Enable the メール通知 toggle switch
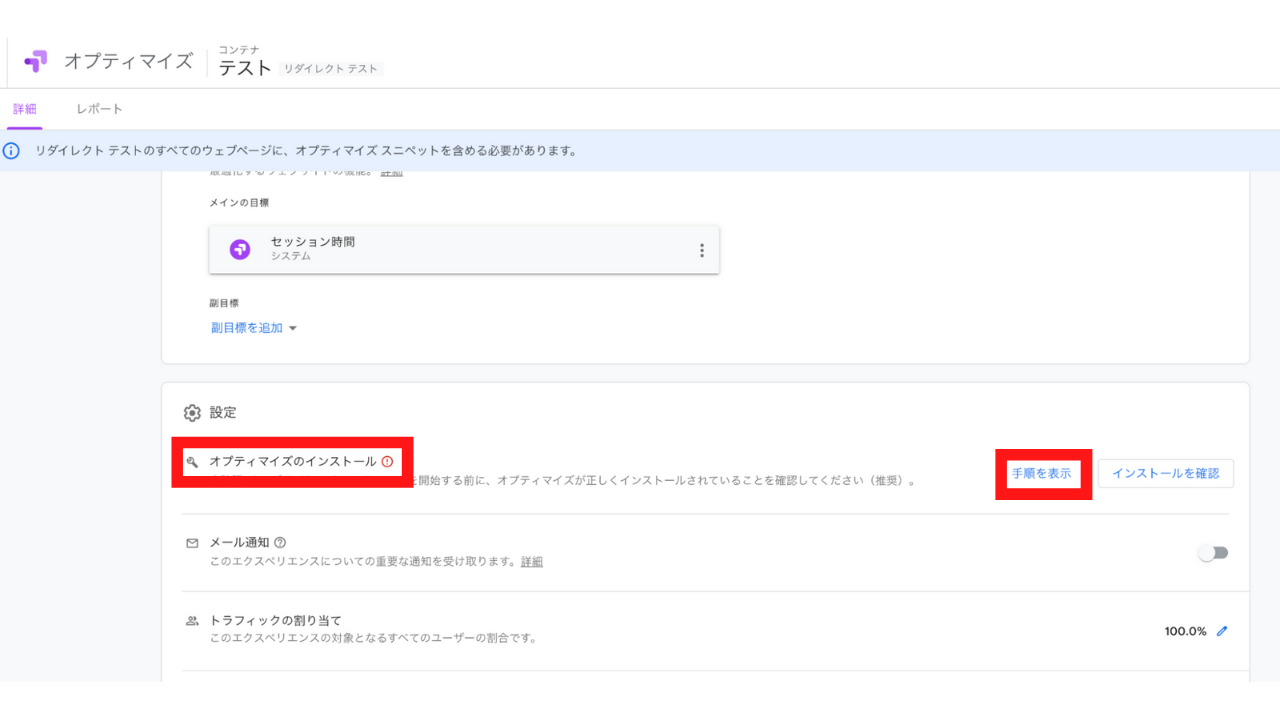The image size is (1280, 720). click(x=1213, y=553)
